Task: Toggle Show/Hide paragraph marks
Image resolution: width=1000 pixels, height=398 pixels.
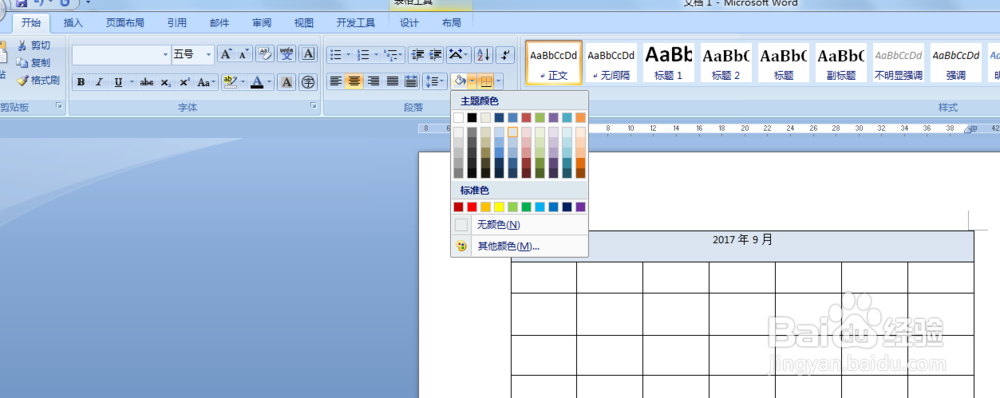Action: tap(505, 55)
